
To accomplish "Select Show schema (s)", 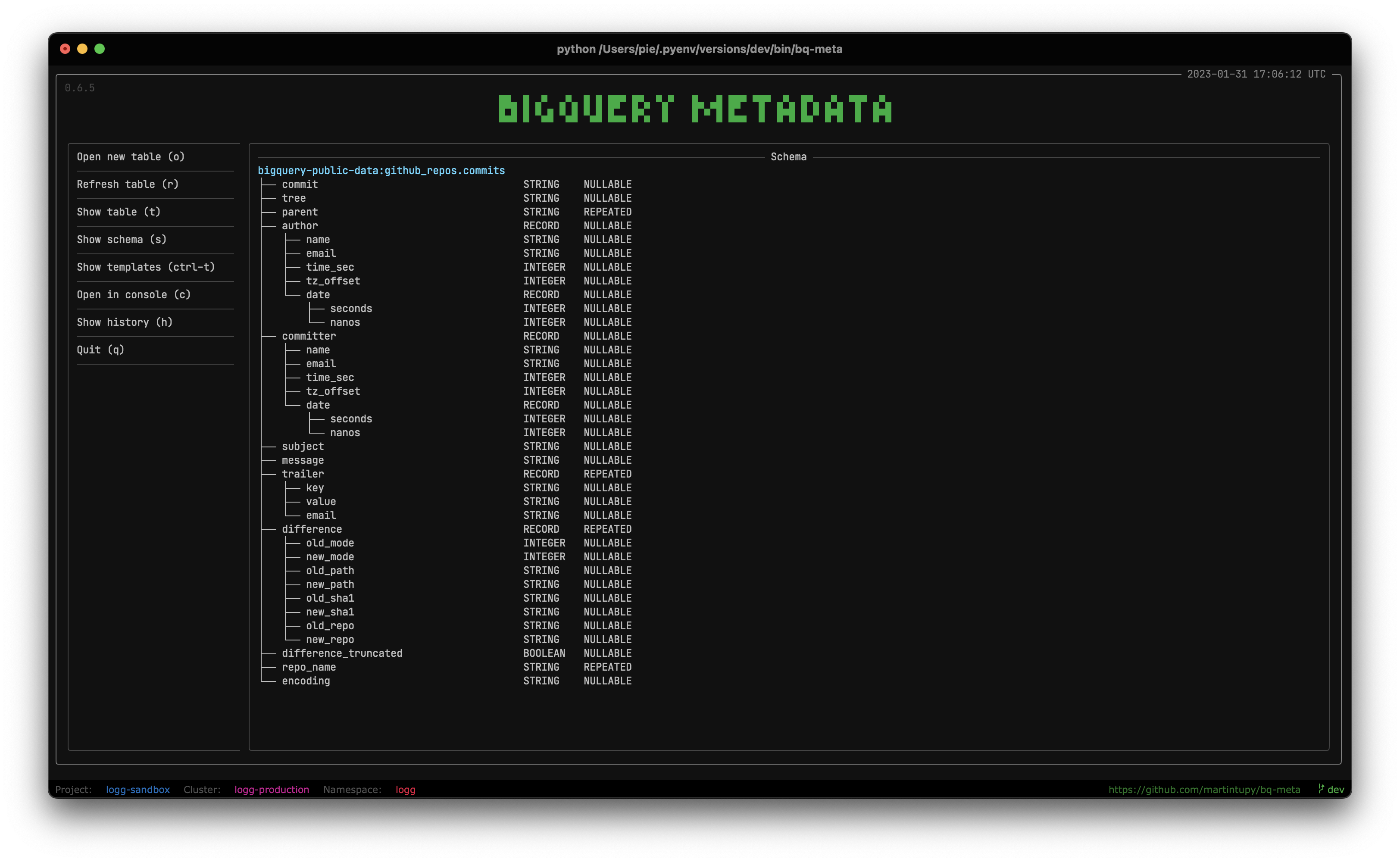I will [x=122, y=240].
